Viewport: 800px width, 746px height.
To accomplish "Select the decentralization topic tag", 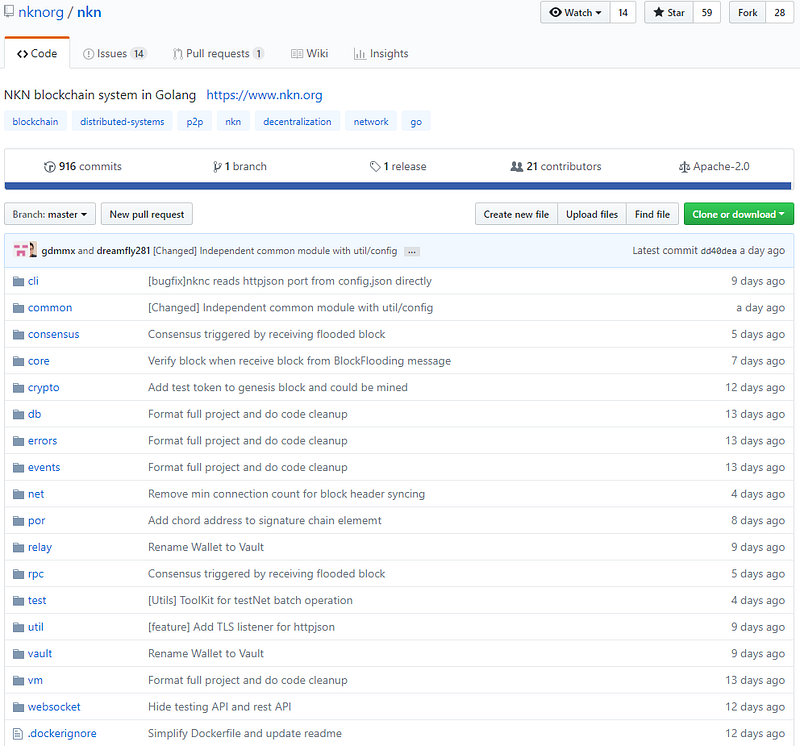I will [x=297, y=121].
